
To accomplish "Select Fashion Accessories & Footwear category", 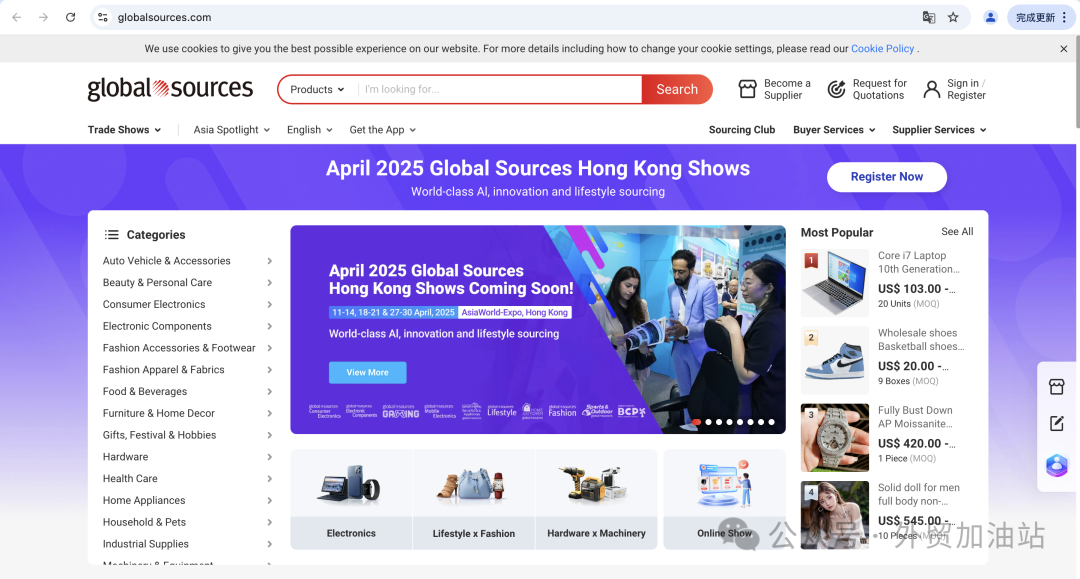I will (x=179, y=348).
